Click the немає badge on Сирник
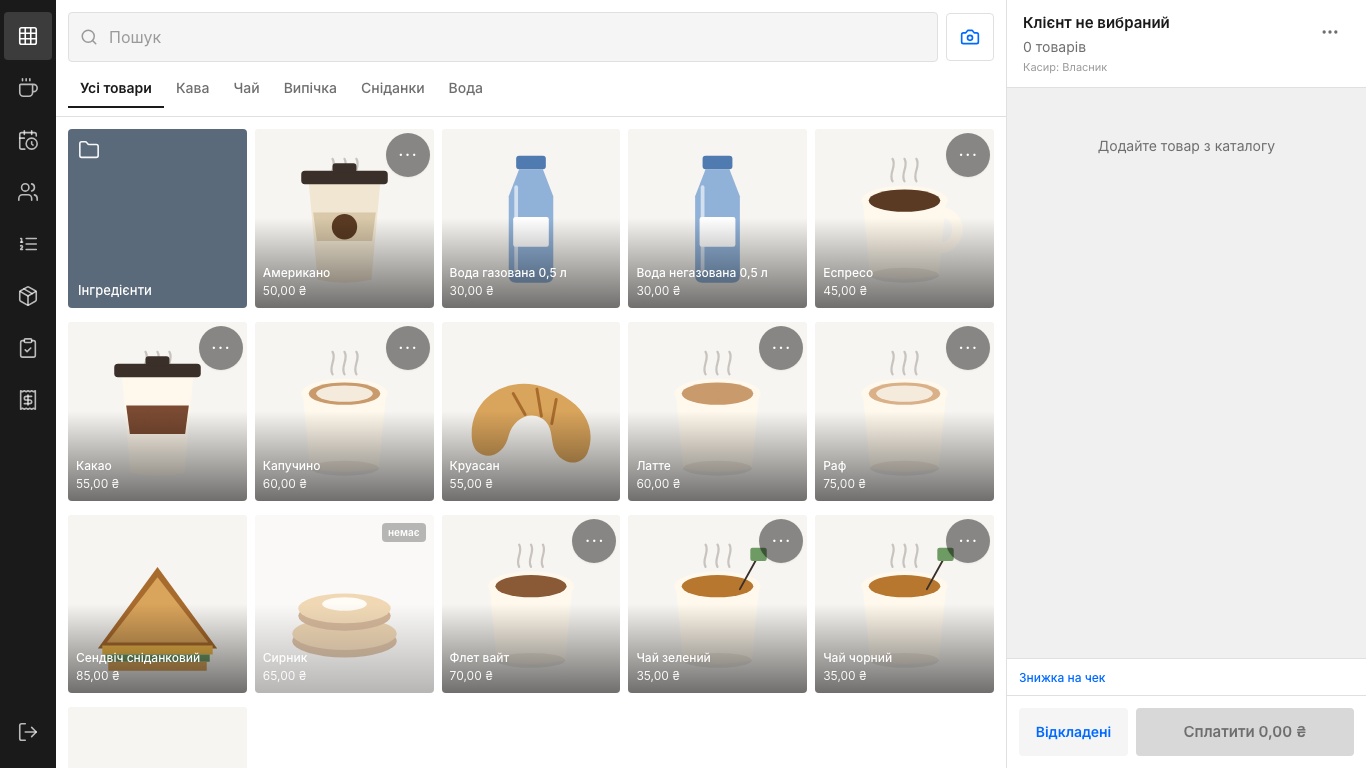The image size is (1366, 768). pos(404,532)
